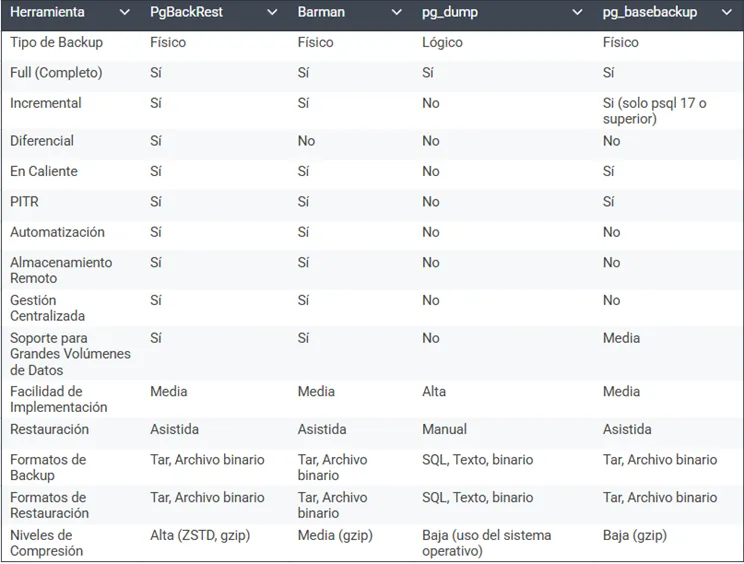The height and width of the screenshot is (564, 744).
Task: Click the 'Si (solo psql 17 o superior)' cell
Action: point(654,111)
